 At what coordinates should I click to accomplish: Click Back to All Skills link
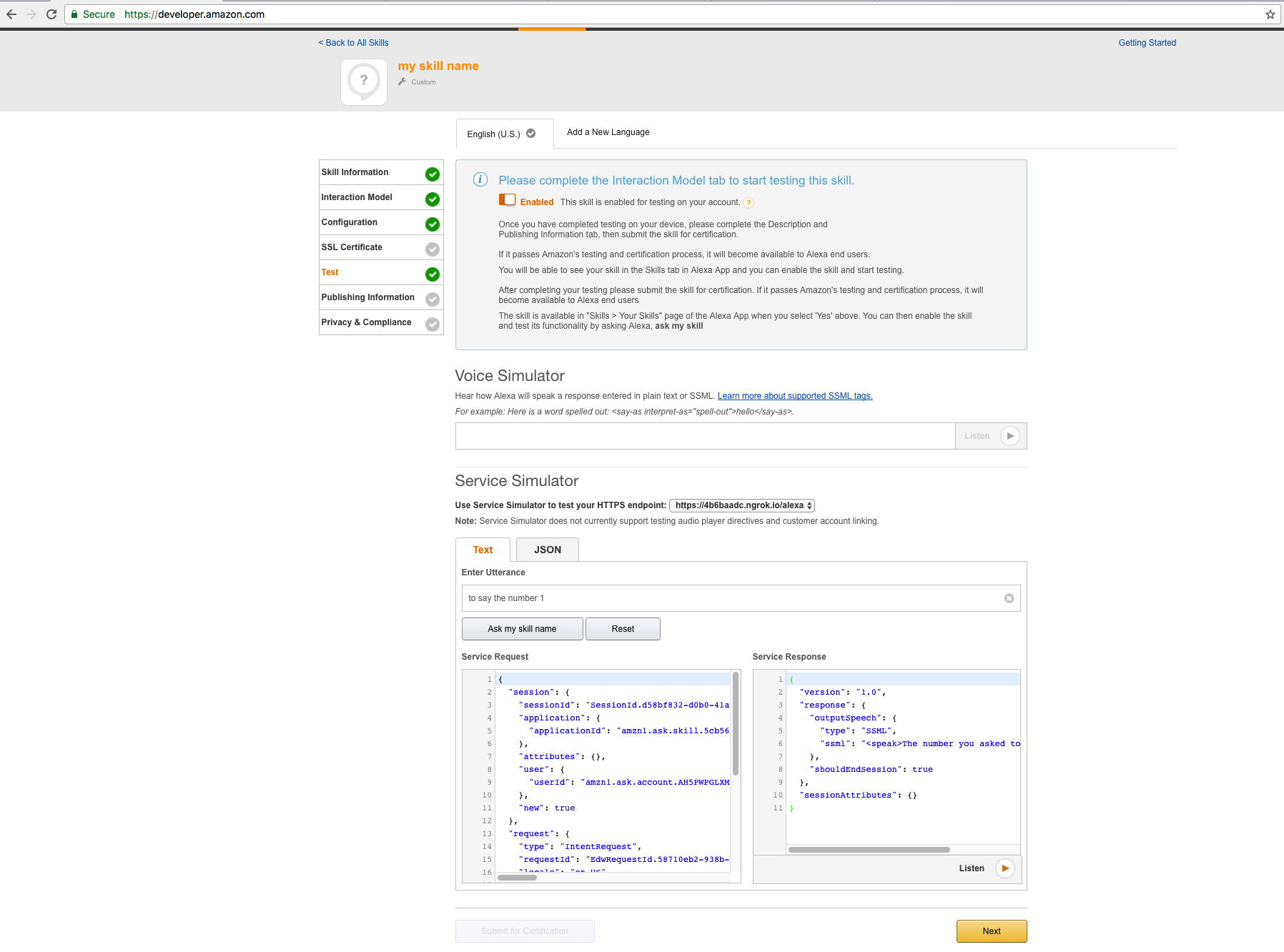tap(354, 43)
